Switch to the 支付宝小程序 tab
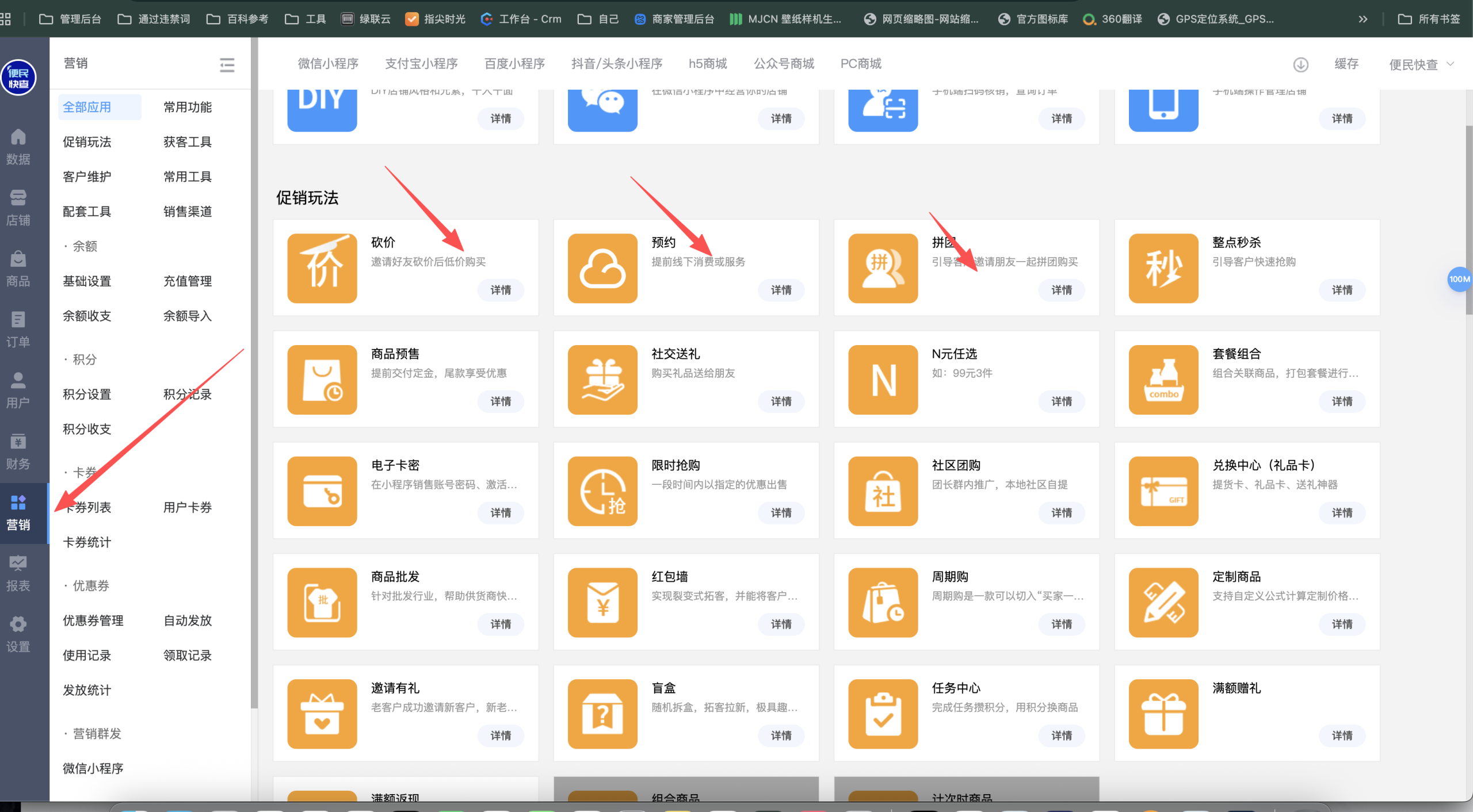Viewport: 1473px width, 812px height. [x=421, y=63]
